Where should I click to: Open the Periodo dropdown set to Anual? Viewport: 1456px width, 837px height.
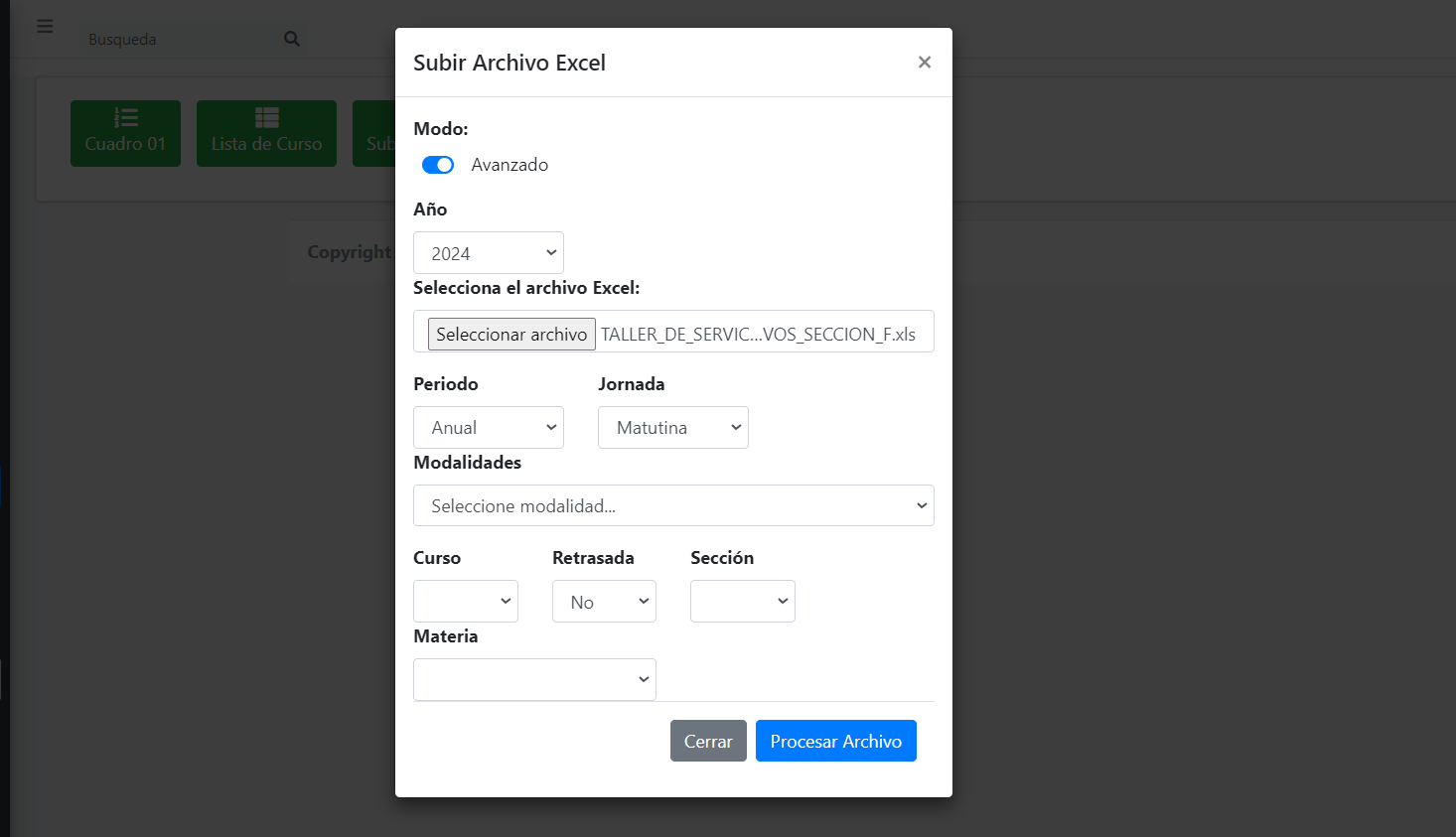489,427
